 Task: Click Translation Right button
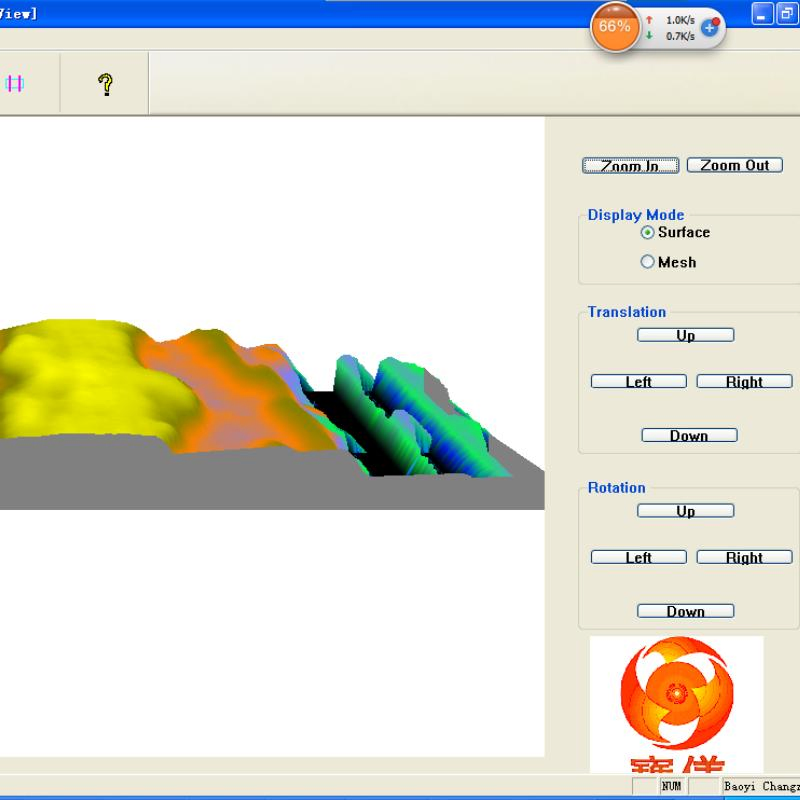pos(744,381)
